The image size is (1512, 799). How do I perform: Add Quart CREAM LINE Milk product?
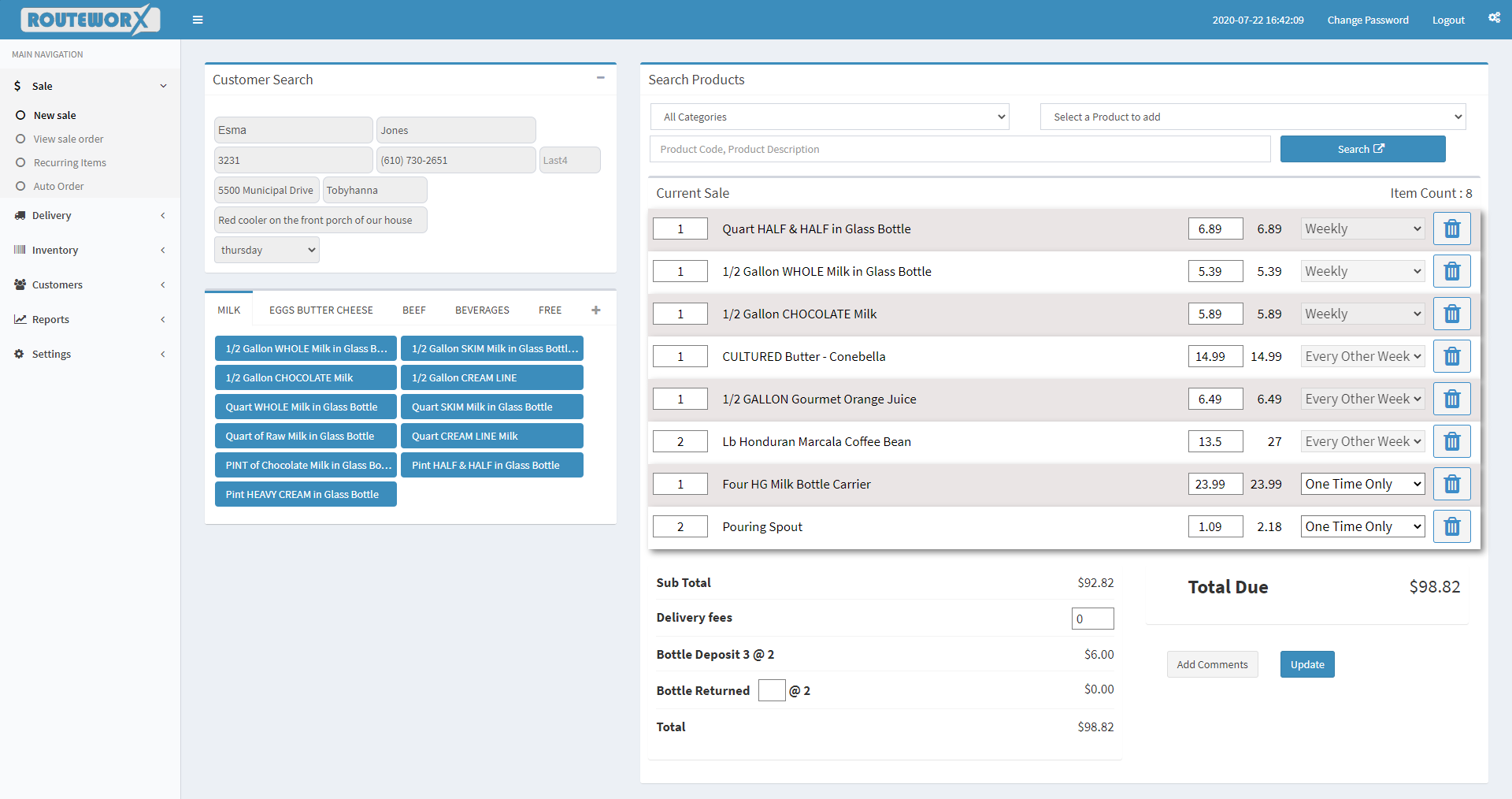pyautogui.click(x=492, y=436)
